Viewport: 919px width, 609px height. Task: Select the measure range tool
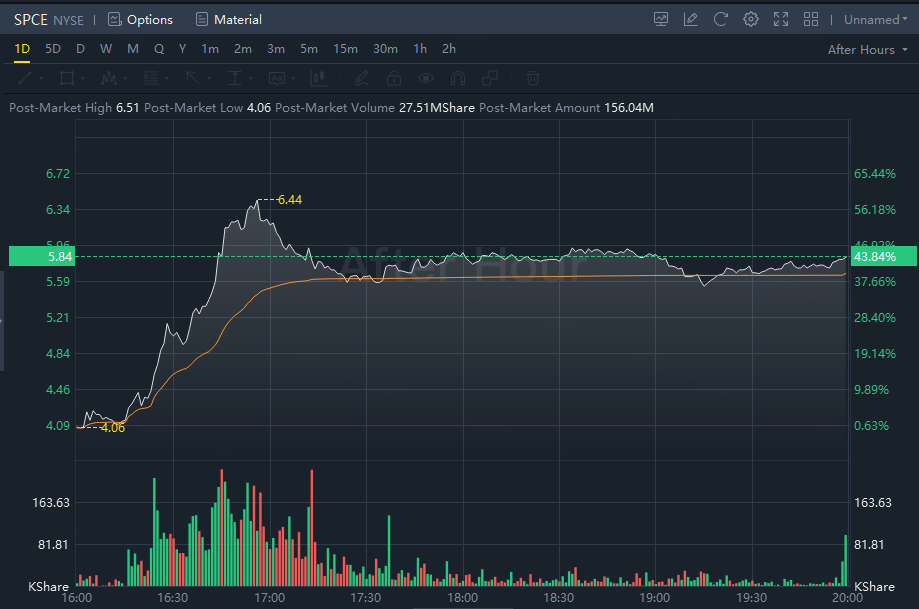tap(234, 78)
